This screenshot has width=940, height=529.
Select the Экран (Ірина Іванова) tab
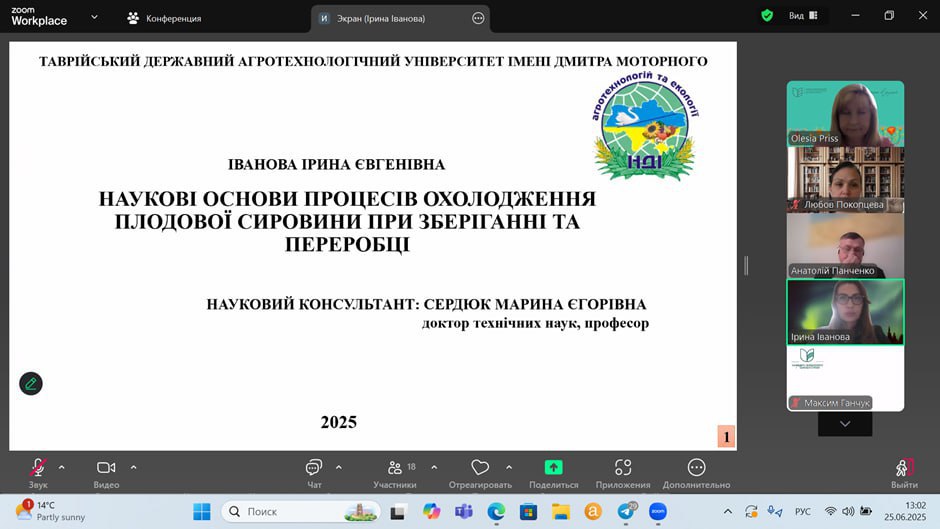pyautogui.click(x=381, y=19)
